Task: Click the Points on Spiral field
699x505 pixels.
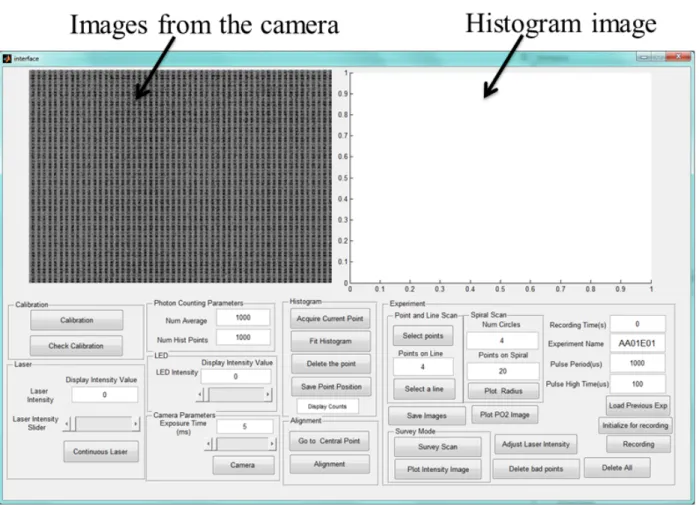Action: coord(503,371)
